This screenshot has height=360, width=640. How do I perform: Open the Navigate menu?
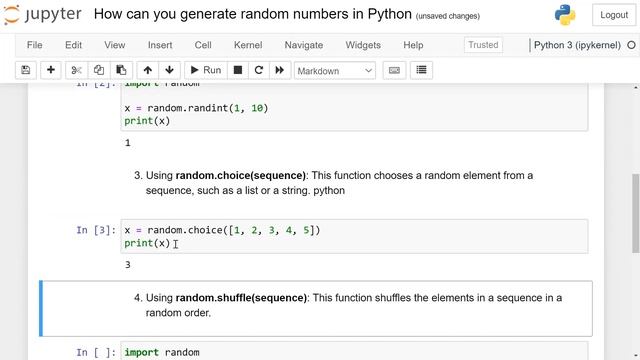coord(304,45)
